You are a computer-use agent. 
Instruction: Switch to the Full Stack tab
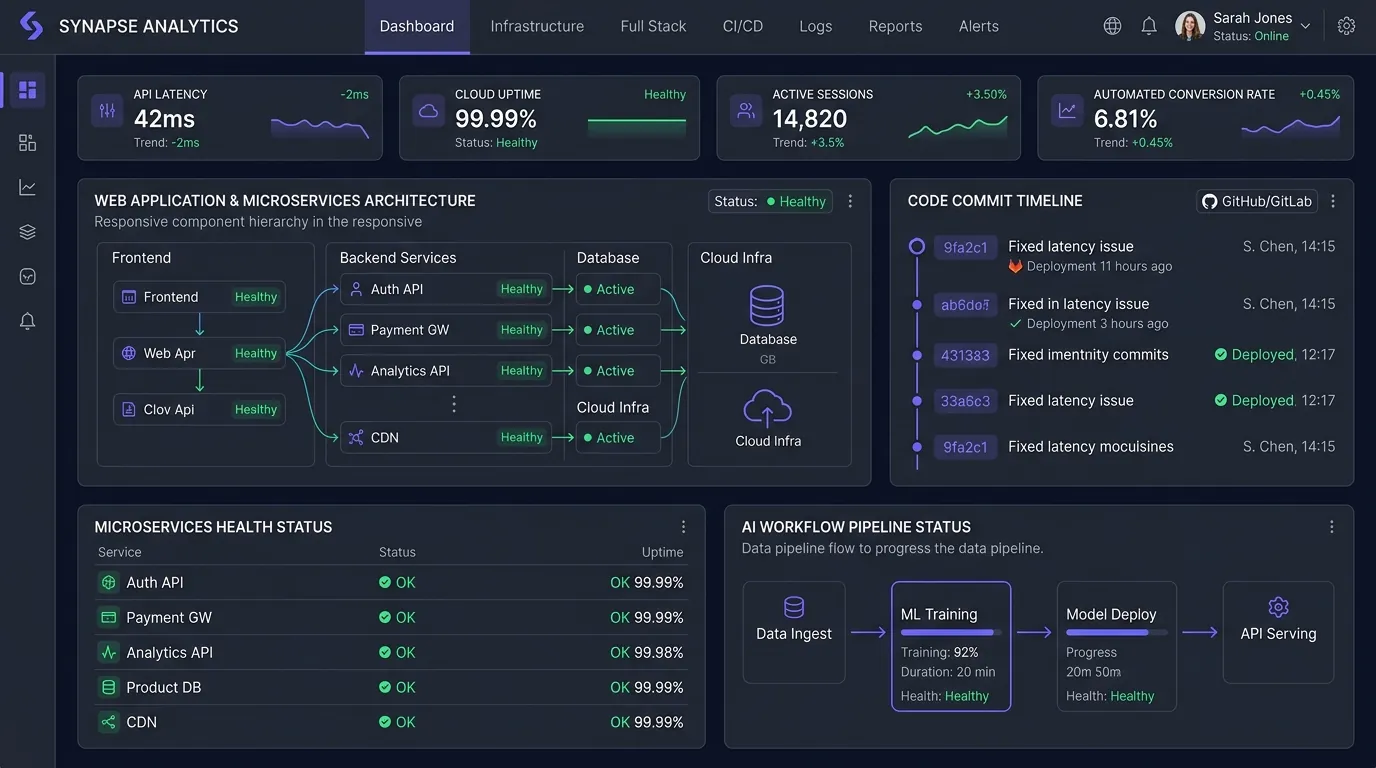[653, 26]
